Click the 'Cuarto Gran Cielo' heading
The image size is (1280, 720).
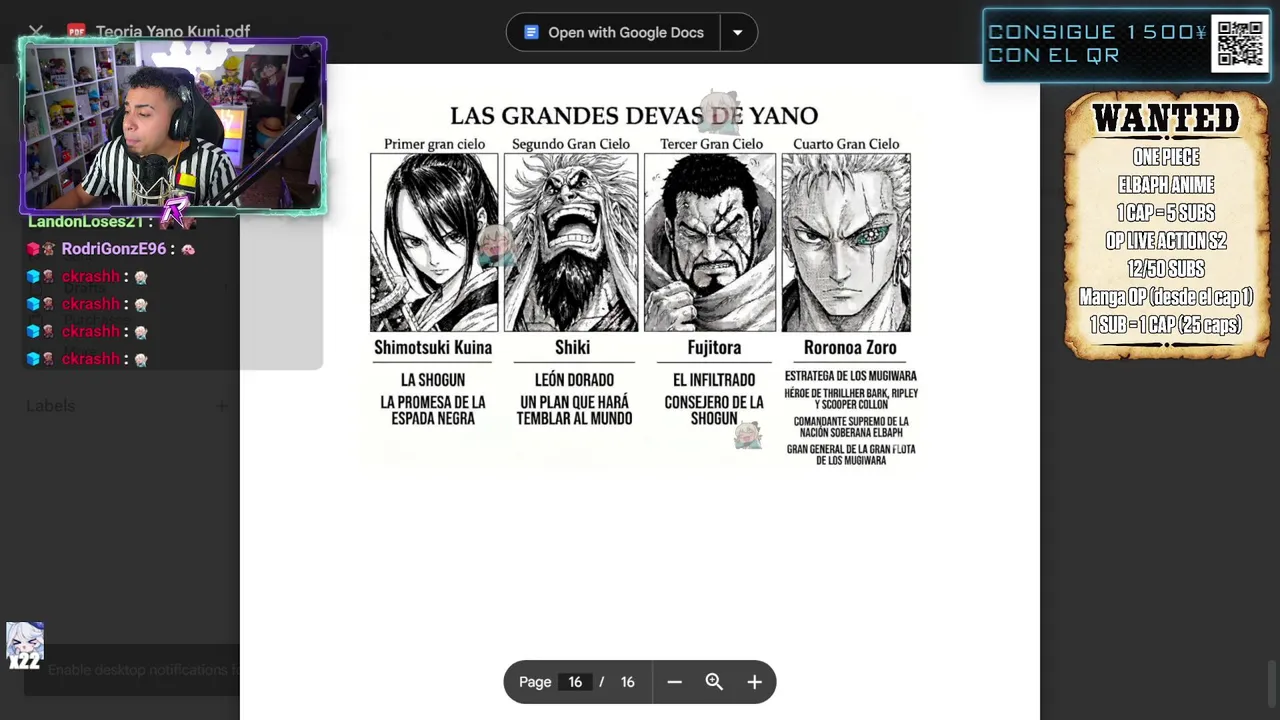coord(846,144)
